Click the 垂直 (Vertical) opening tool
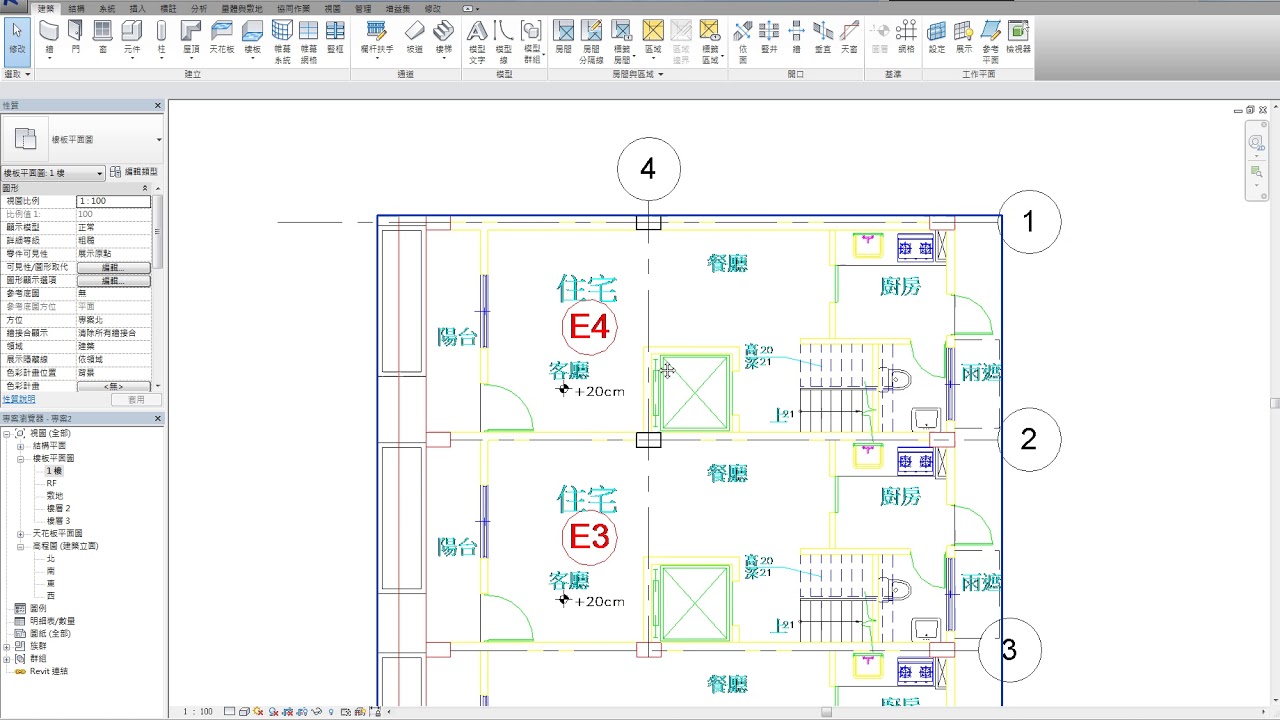This screenshot has height=720, width=1280. (823, 39)
